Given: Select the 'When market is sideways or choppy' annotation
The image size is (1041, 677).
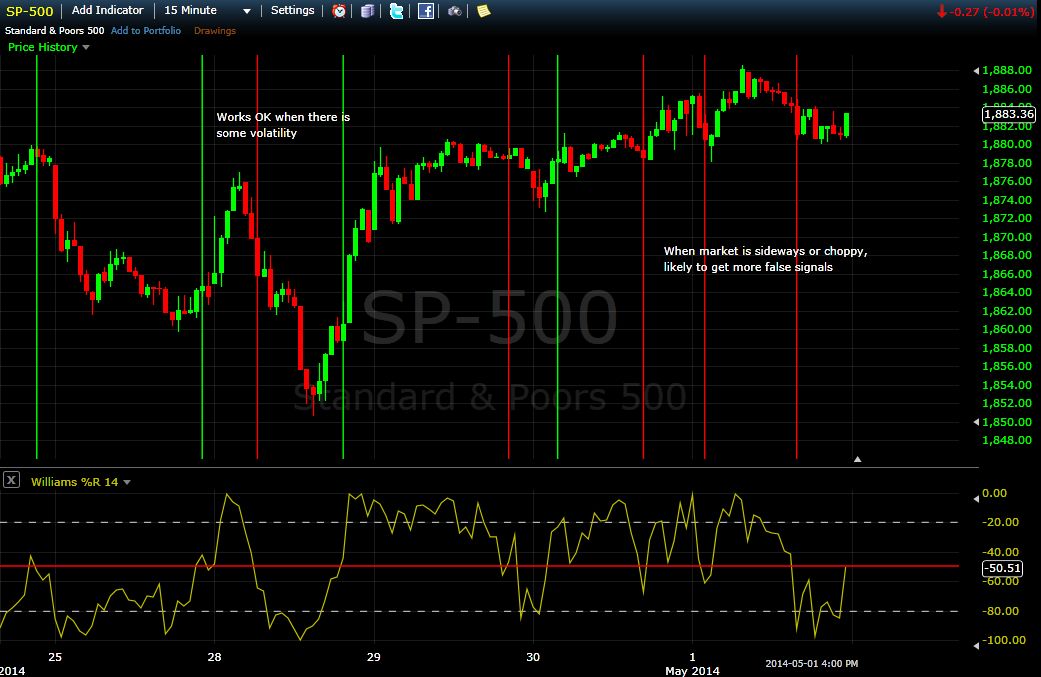Looking at the screenshot, I should point(765,251).
